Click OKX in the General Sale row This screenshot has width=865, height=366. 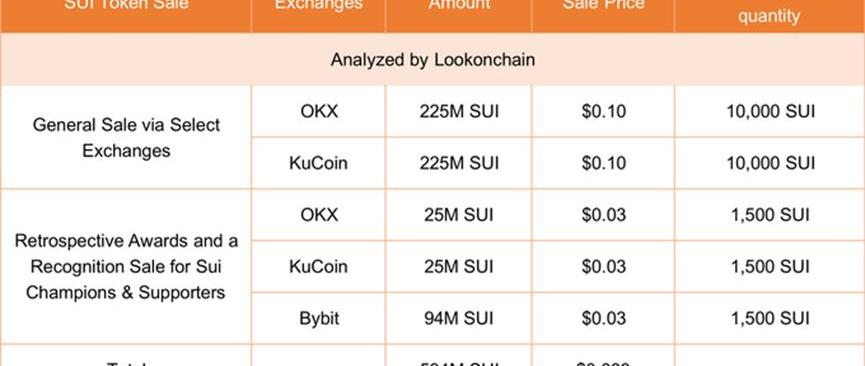point(319,112)
